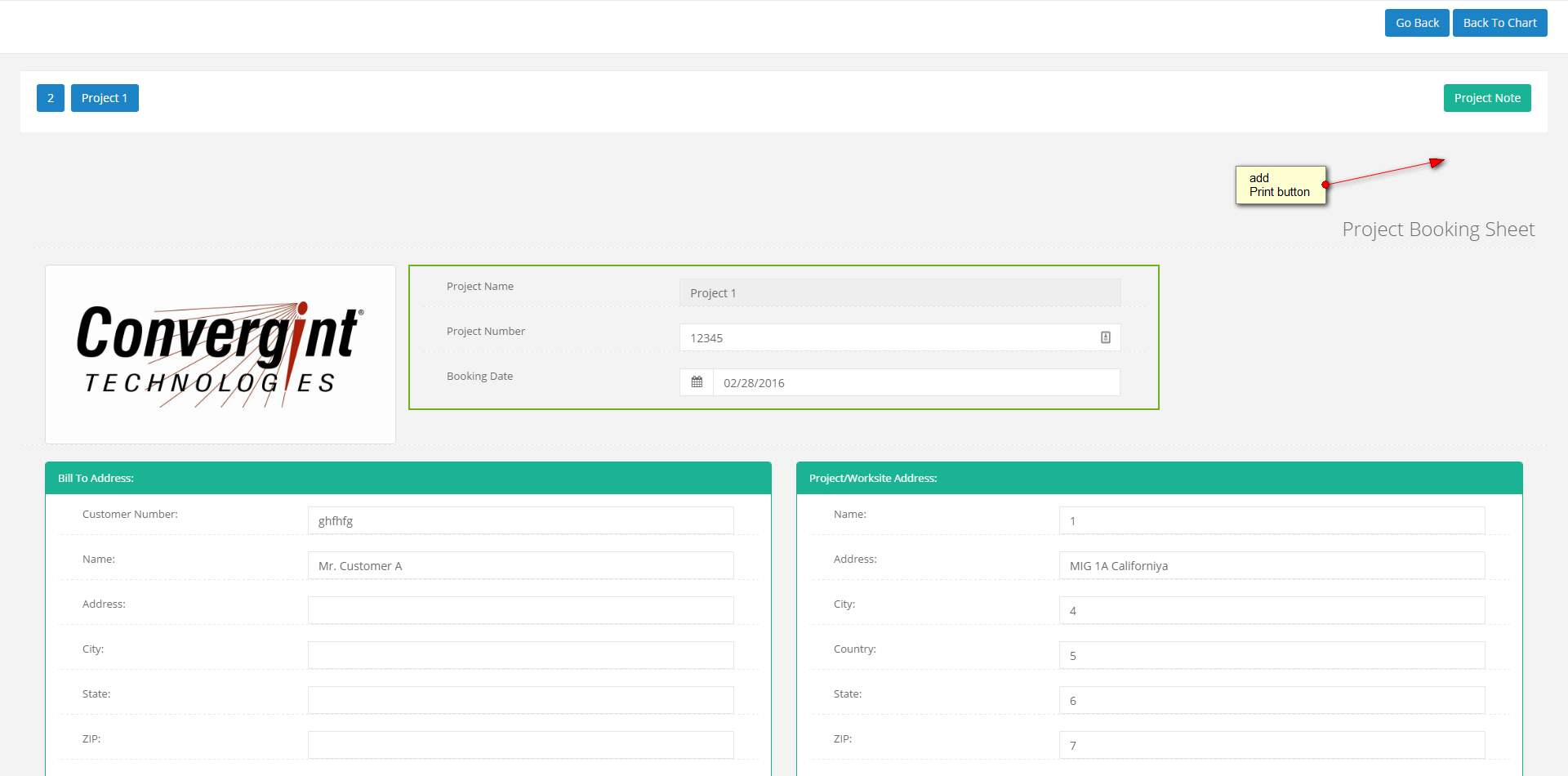
Task: Open the Booking Date input
Action: tap(915, 383)
